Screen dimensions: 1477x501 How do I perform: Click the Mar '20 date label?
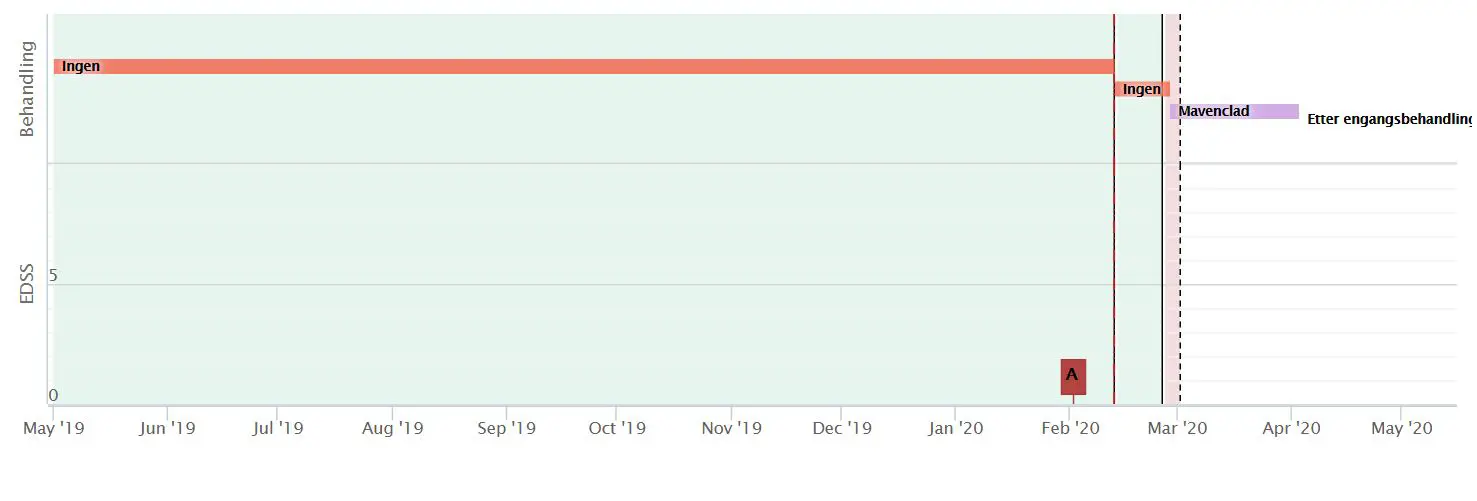(1178, 429)
